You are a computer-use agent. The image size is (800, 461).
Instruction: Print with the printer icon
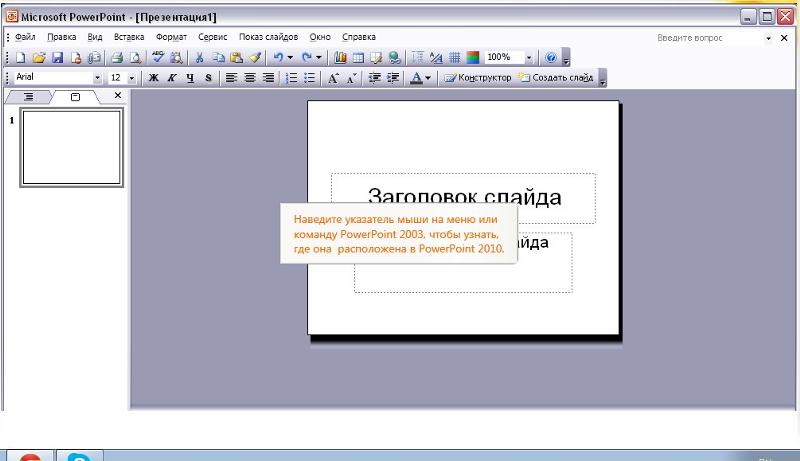tap(117, 58)
